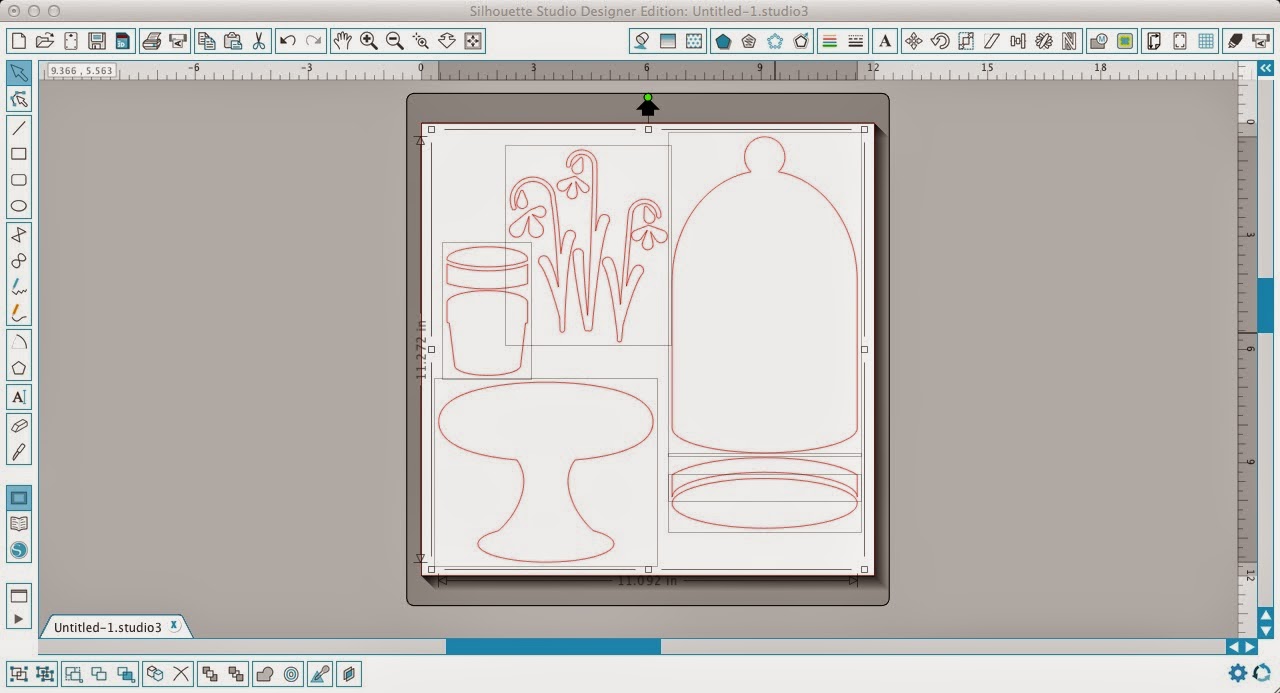Undo the last action

click(287, 41)
